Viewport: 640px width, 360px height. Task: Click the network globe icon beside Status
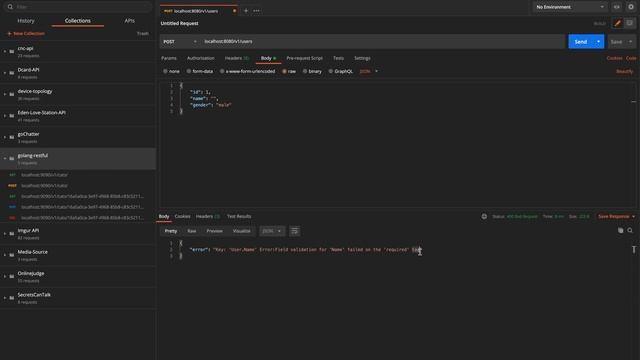[484, 216]
